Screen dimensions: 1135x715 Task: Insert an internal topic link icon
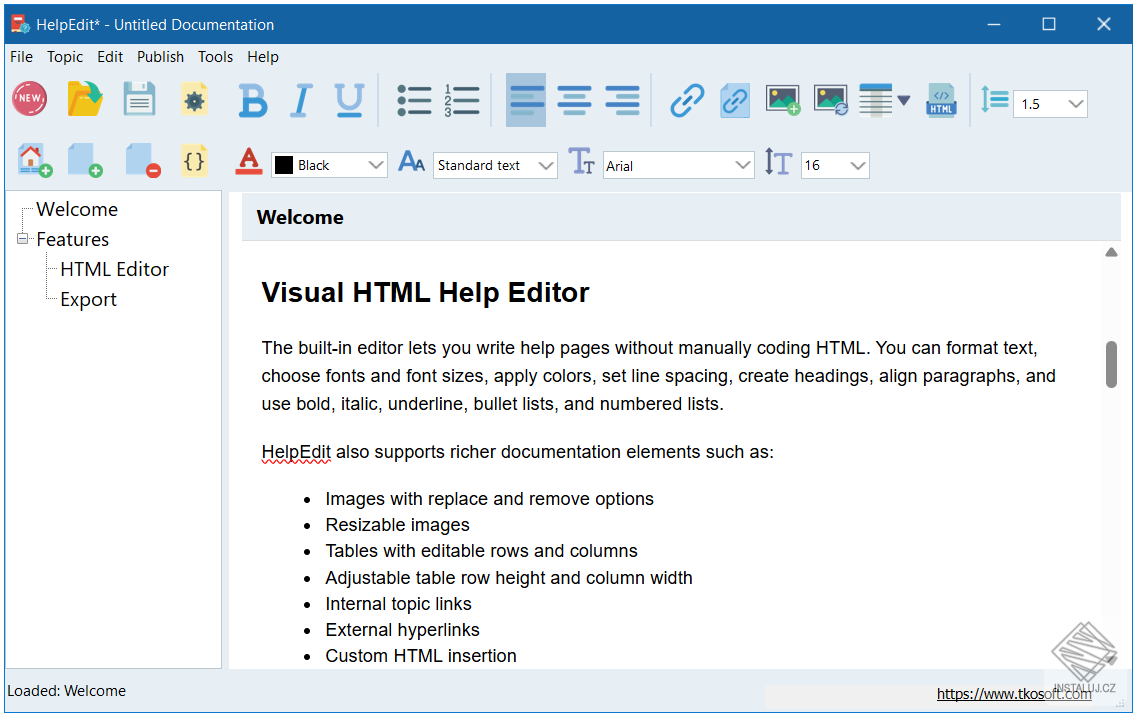pyautogui.click(x=735, y=100)
